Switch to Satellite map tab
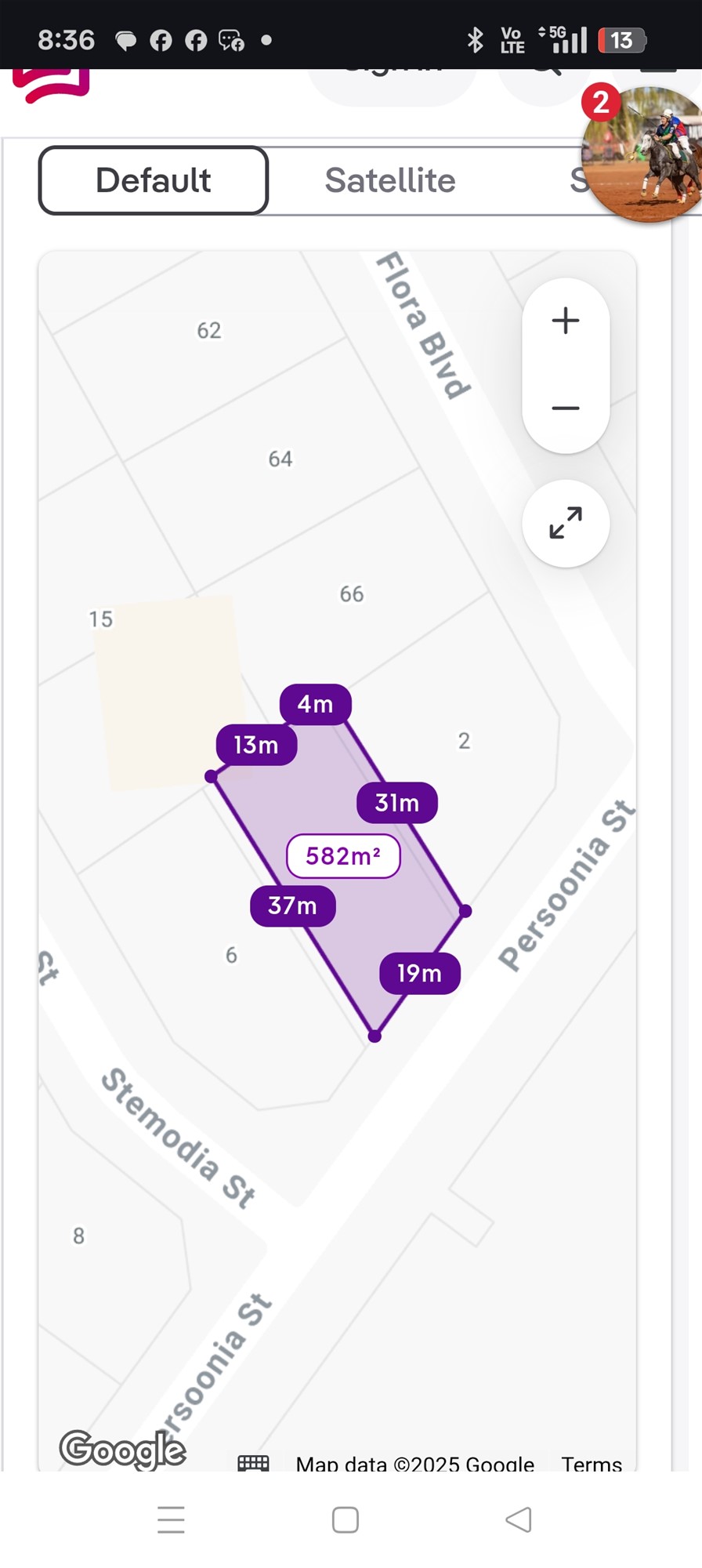Screen dimensions: 702x1568 (x=390, y=180)
